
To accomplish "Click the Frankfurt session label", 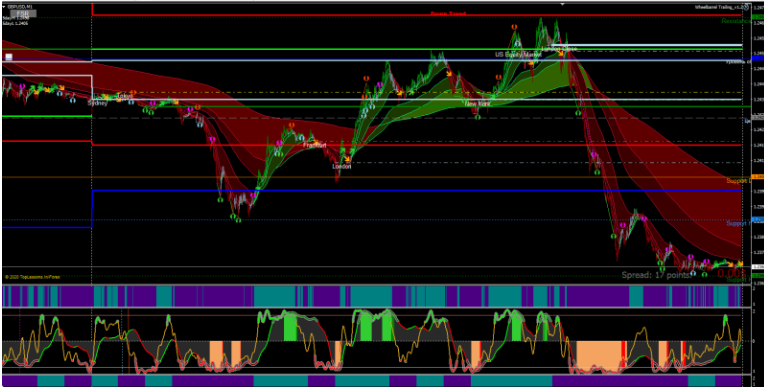I will tap(314, 145).
